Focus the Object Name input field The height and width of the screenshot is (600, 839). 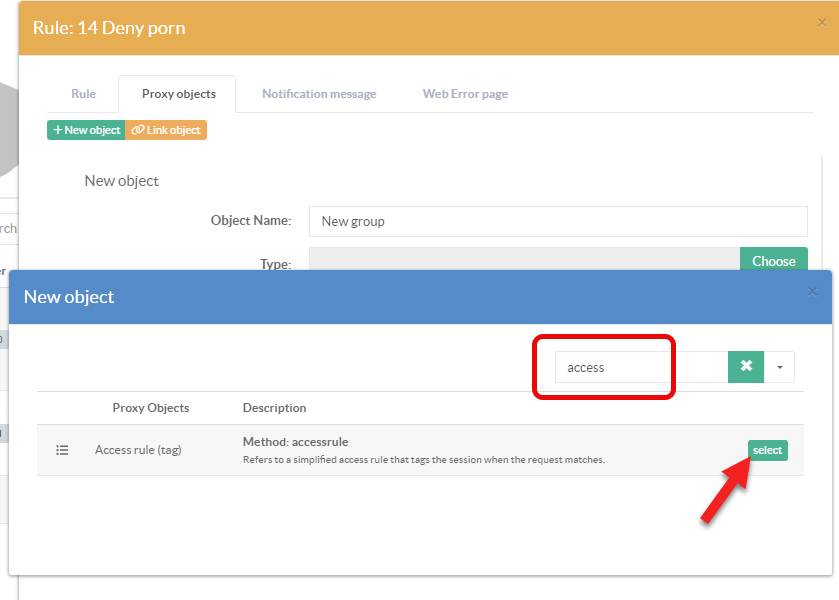click(557, 221)
